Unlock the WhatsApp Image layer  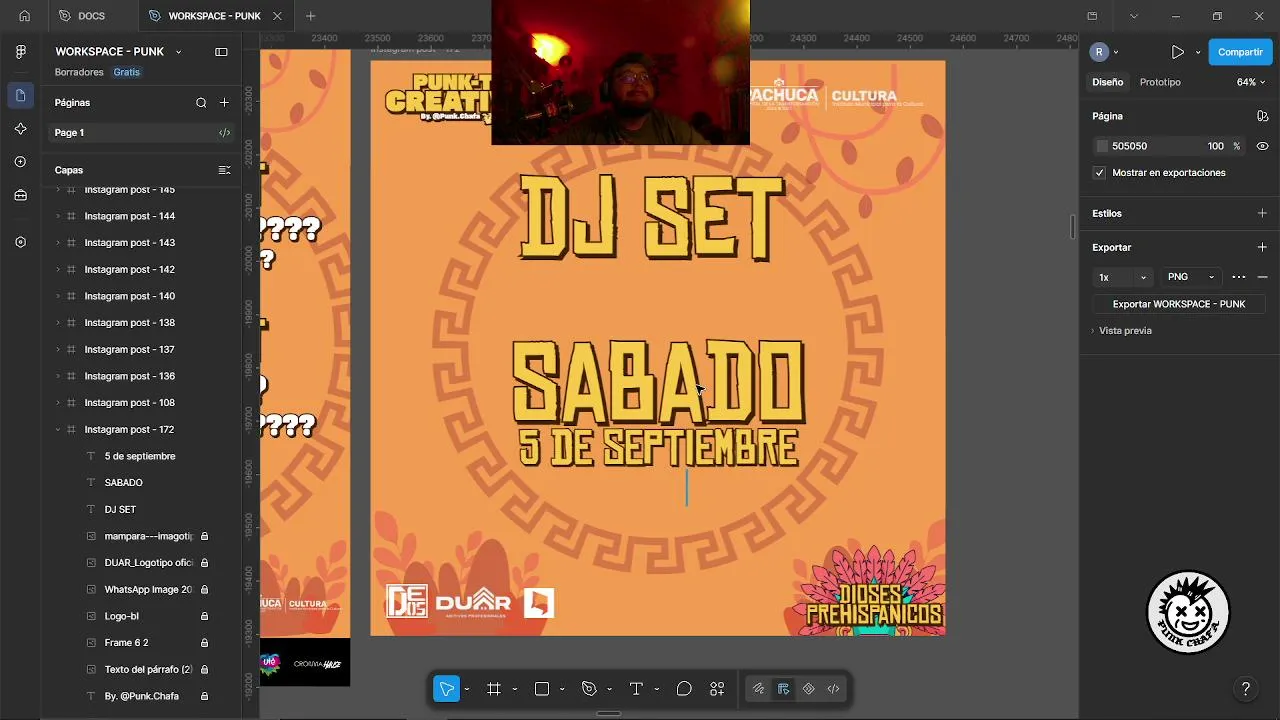tap(204, 590)
